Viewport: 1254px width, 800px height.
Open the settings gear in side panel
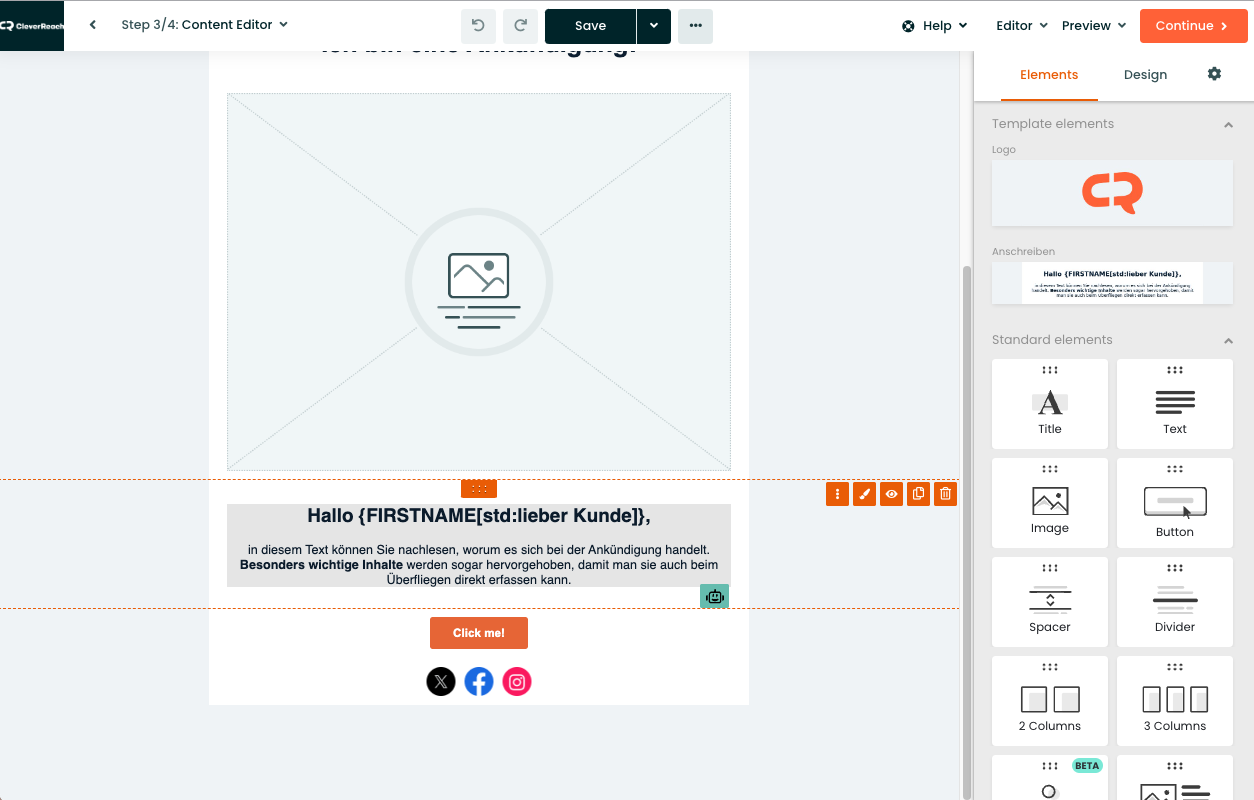pos(1214,74)
